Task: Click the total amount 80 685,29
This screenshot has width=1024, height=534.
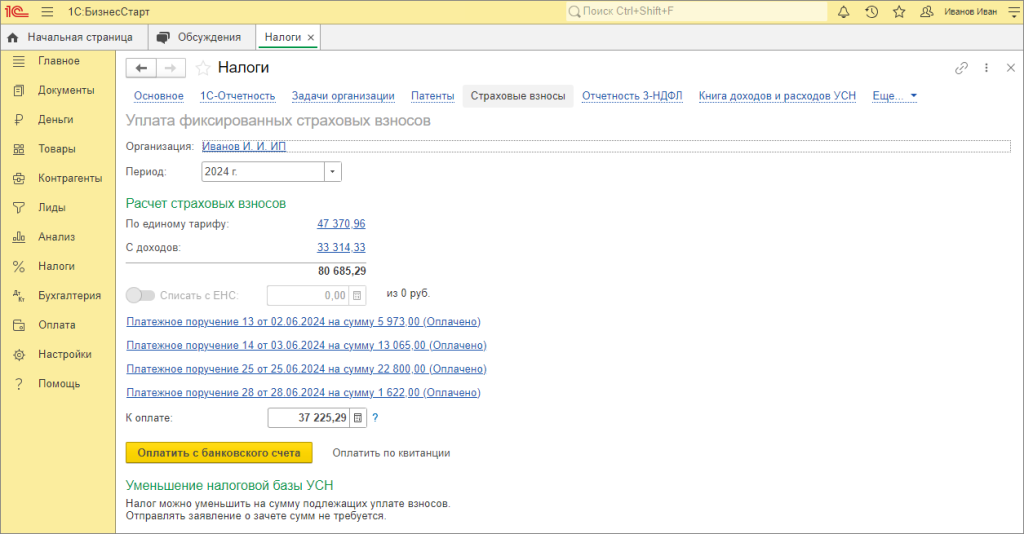Action: point(342,271)
